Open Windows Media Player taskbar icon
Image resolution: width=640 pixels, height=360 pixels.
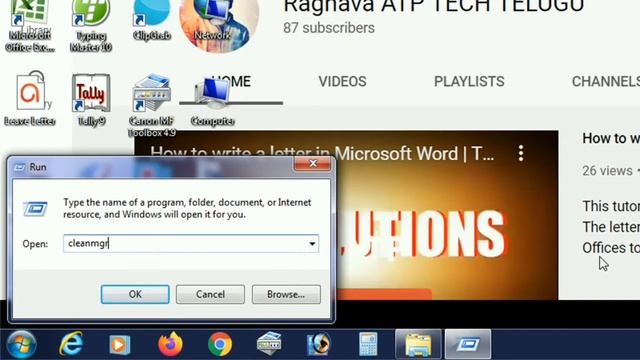[120, 345]
